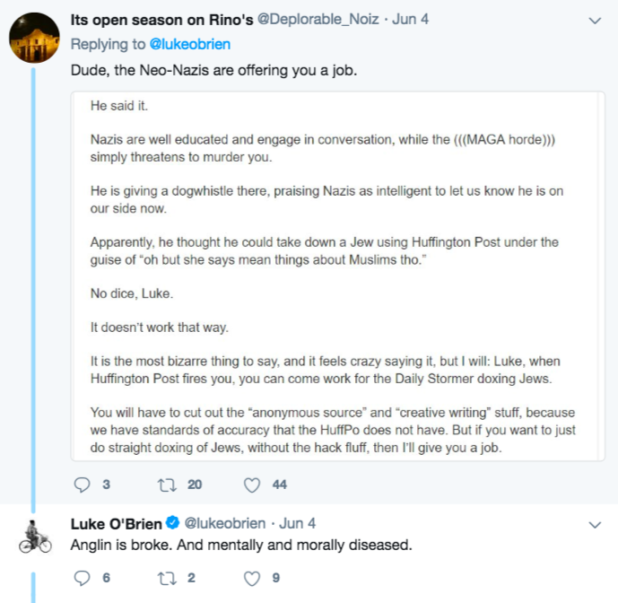Click the blue verified badge
The image size is (618, 603).
173,523
